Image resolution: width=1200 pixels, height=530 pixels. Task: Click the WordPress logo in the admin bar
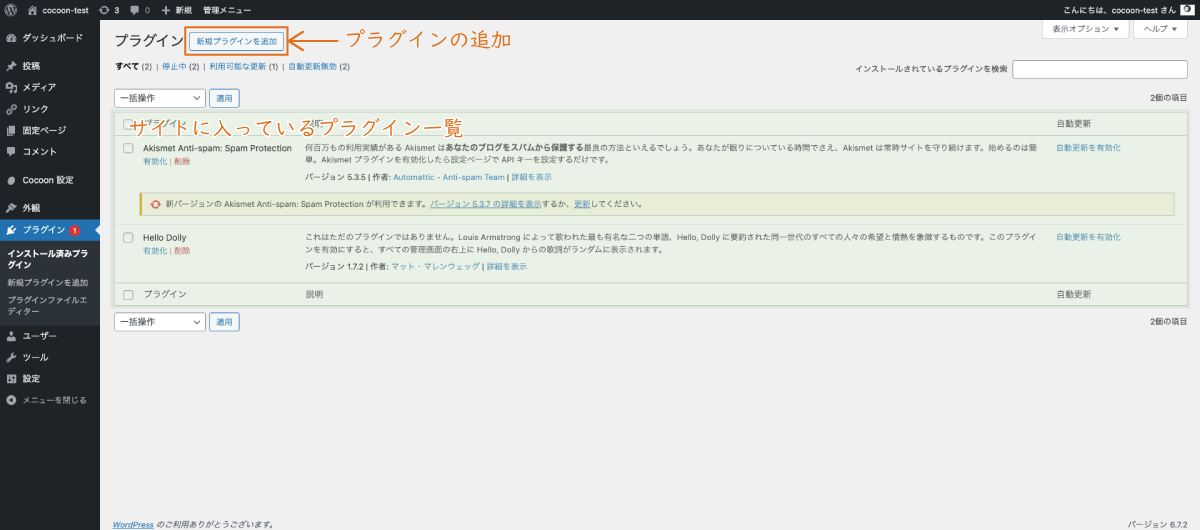tap(10, 9)
